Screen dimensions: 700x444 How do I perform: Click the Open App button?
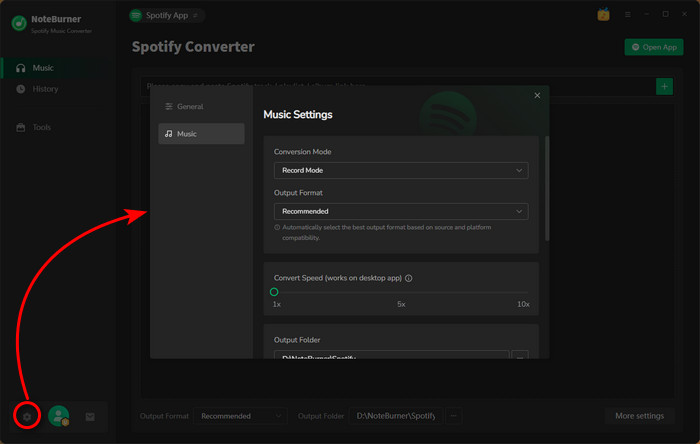point(654,47)
